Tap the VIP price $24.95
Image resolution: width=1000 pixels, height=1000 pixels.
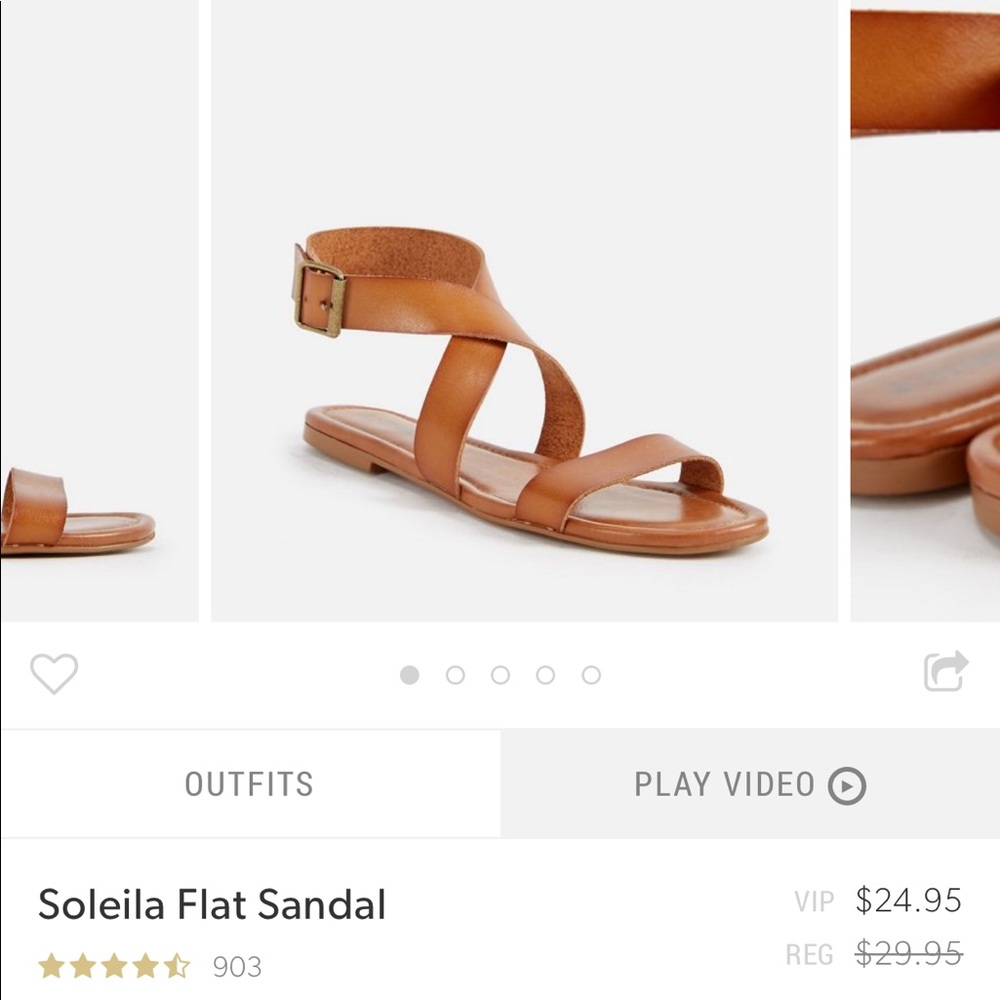coord(912,901)
